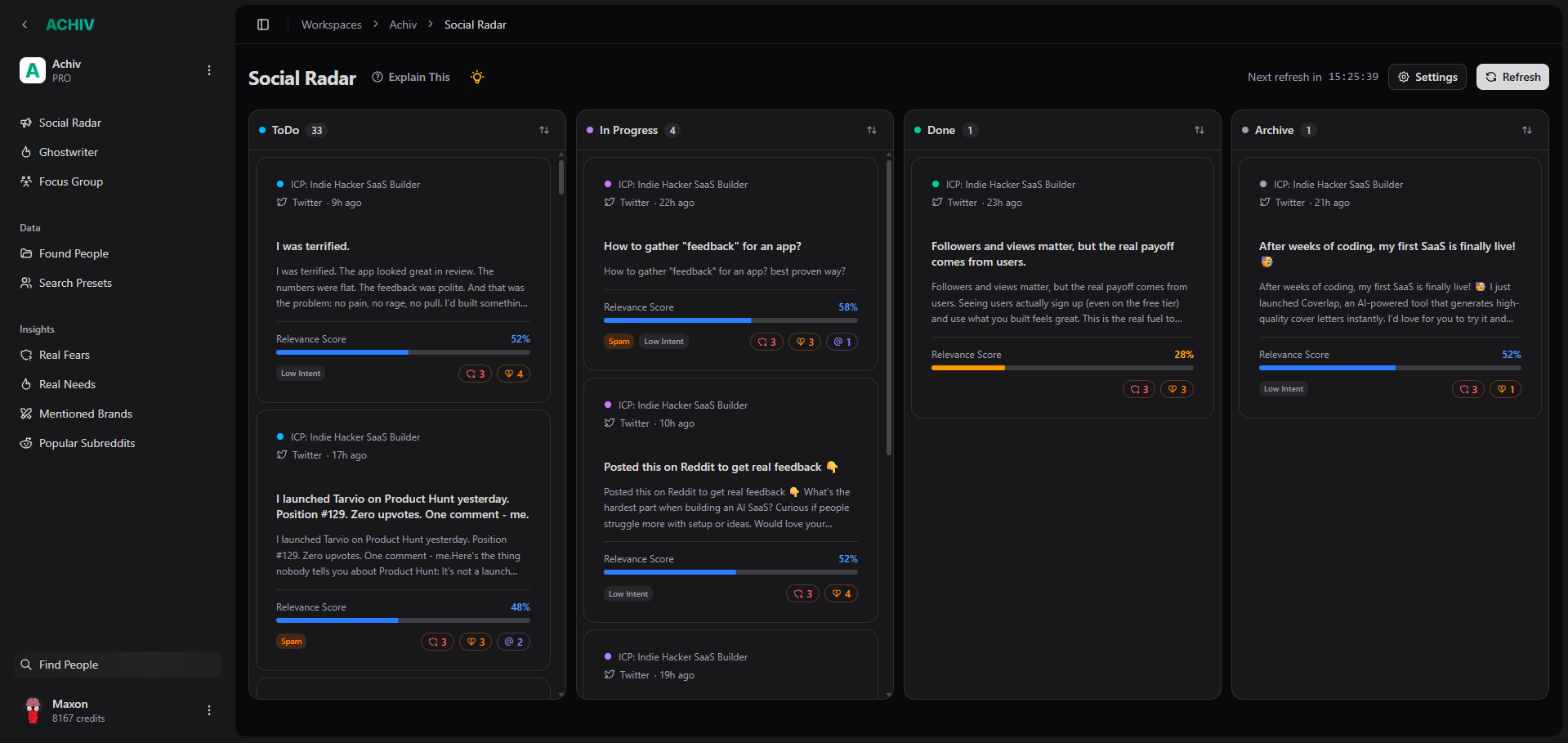Open Focus Group page

click(71, 181)
